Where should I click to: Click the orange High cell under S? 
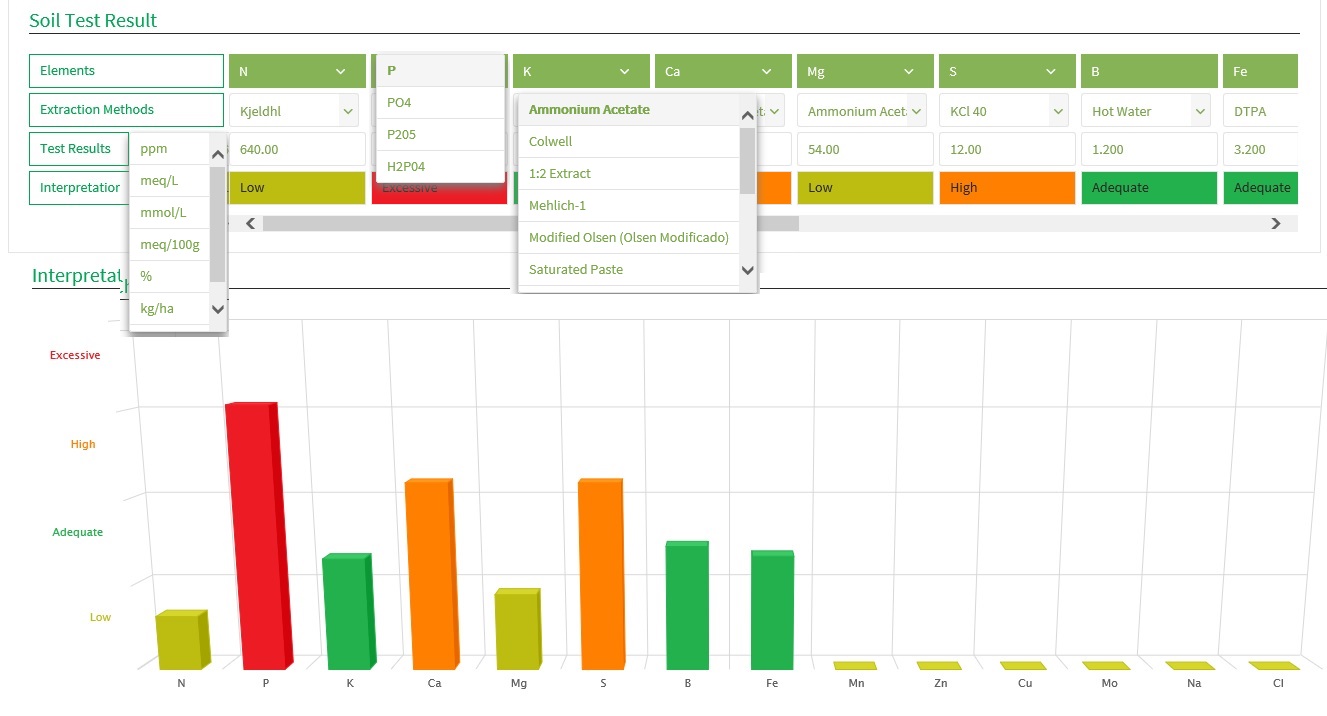[1007, 188]
